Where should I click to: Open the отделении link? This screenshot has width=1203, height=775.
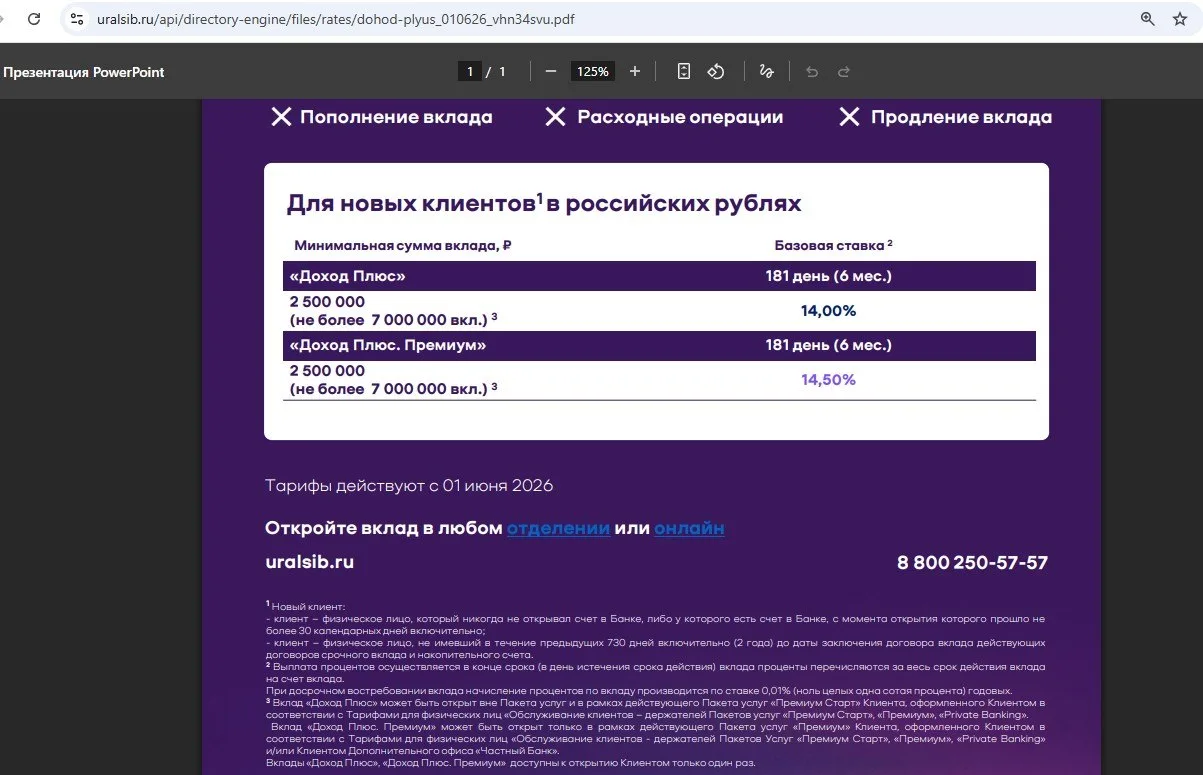[x=558, y=528]
